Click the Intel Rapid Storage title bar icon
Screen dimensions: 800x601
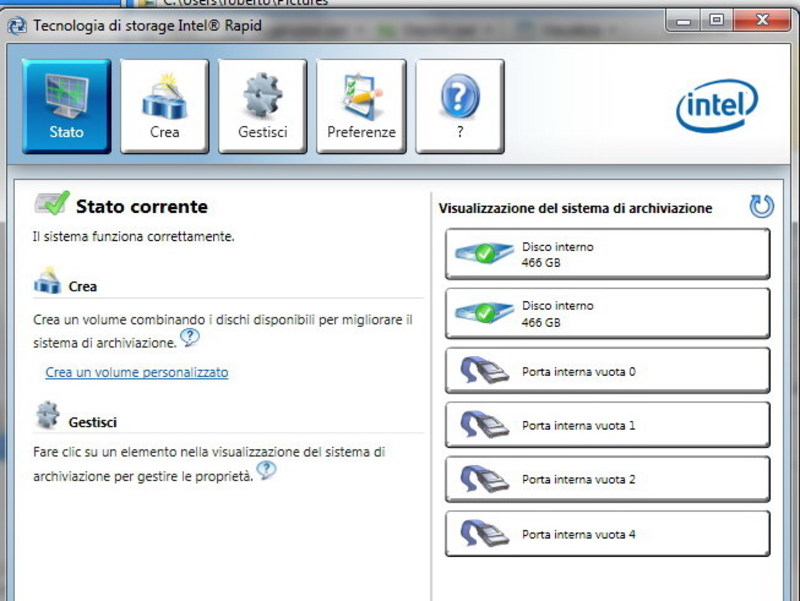pos(17,26)
